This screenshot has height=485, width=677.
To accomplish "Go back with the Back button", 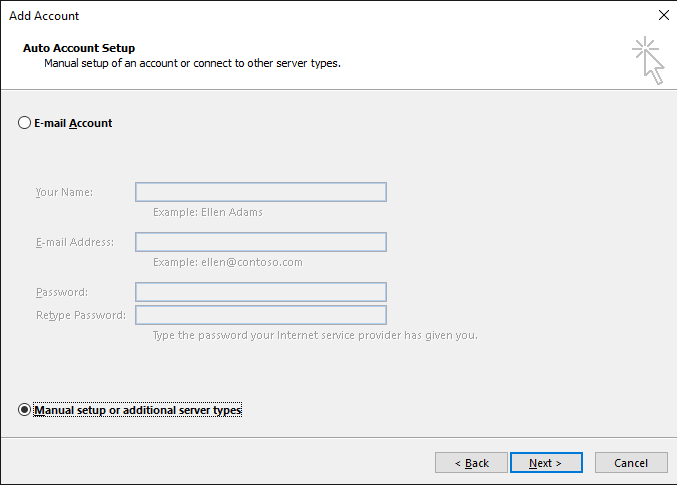I will [471, 463].
